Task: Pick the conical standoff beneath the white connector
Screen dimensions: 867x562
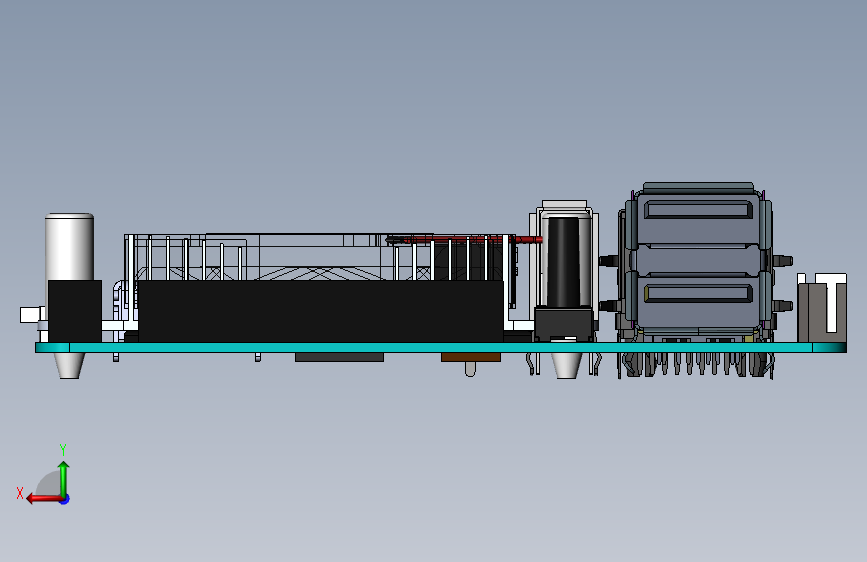Action: pos(566,366)
